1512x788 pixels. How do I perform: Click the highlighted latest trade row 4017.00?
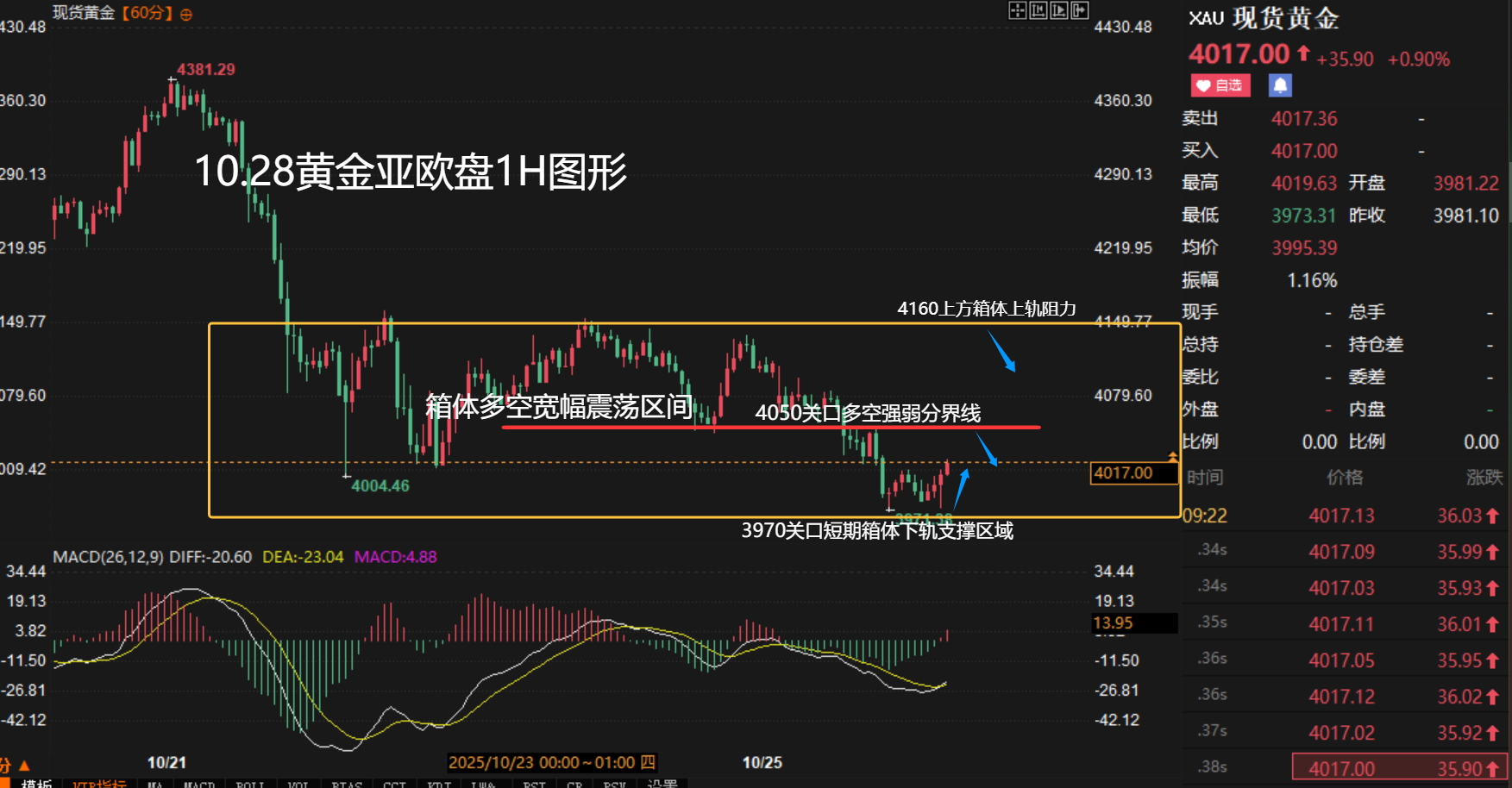pos(1399,768)
